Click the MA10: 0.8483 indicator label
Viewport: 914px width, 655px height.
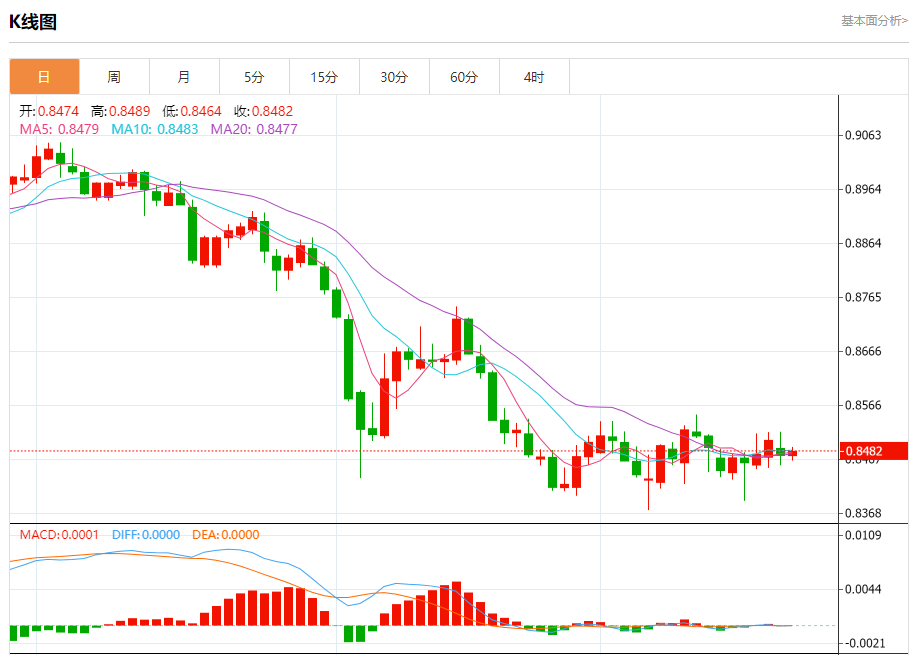[155, 129]
